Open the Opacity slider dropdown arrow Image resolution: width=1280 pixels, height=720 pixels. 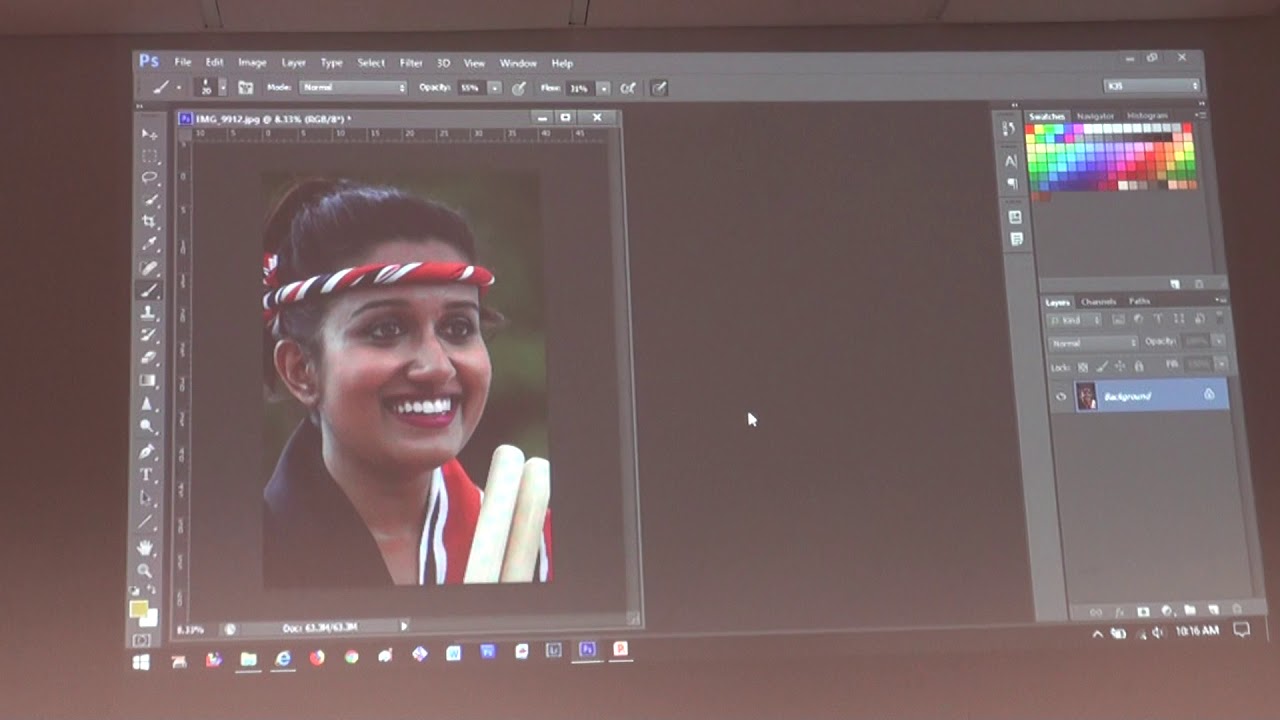coord(494,88)
